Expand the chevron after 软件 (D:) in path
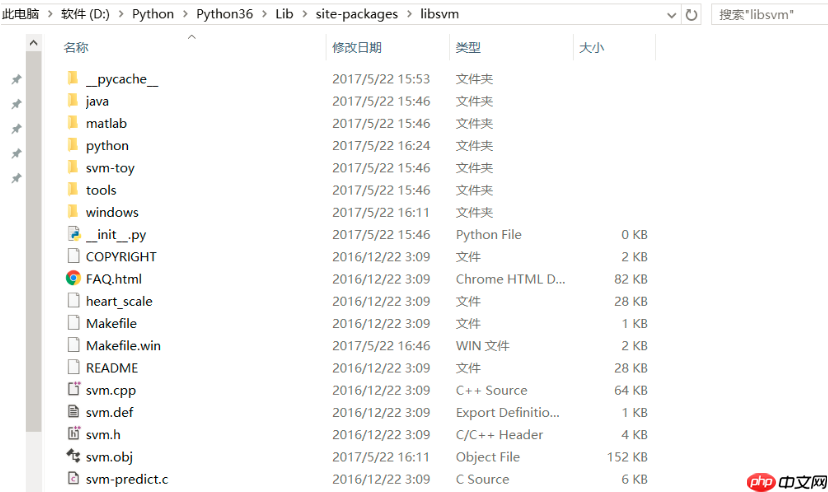The image size is (828, 492). tap(121, 14)
